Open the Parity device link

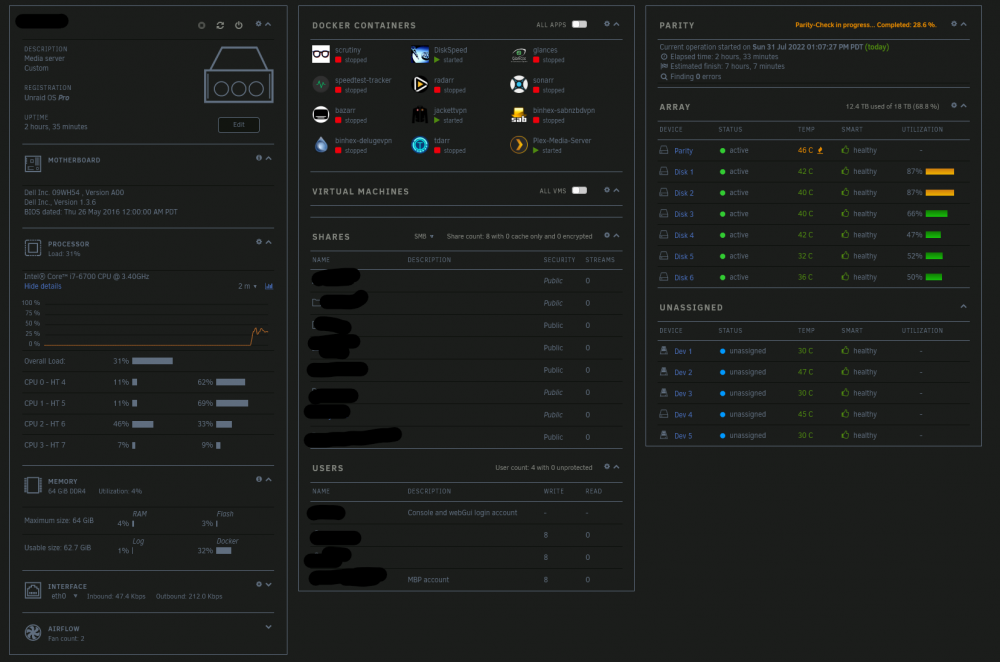point(684,151)
